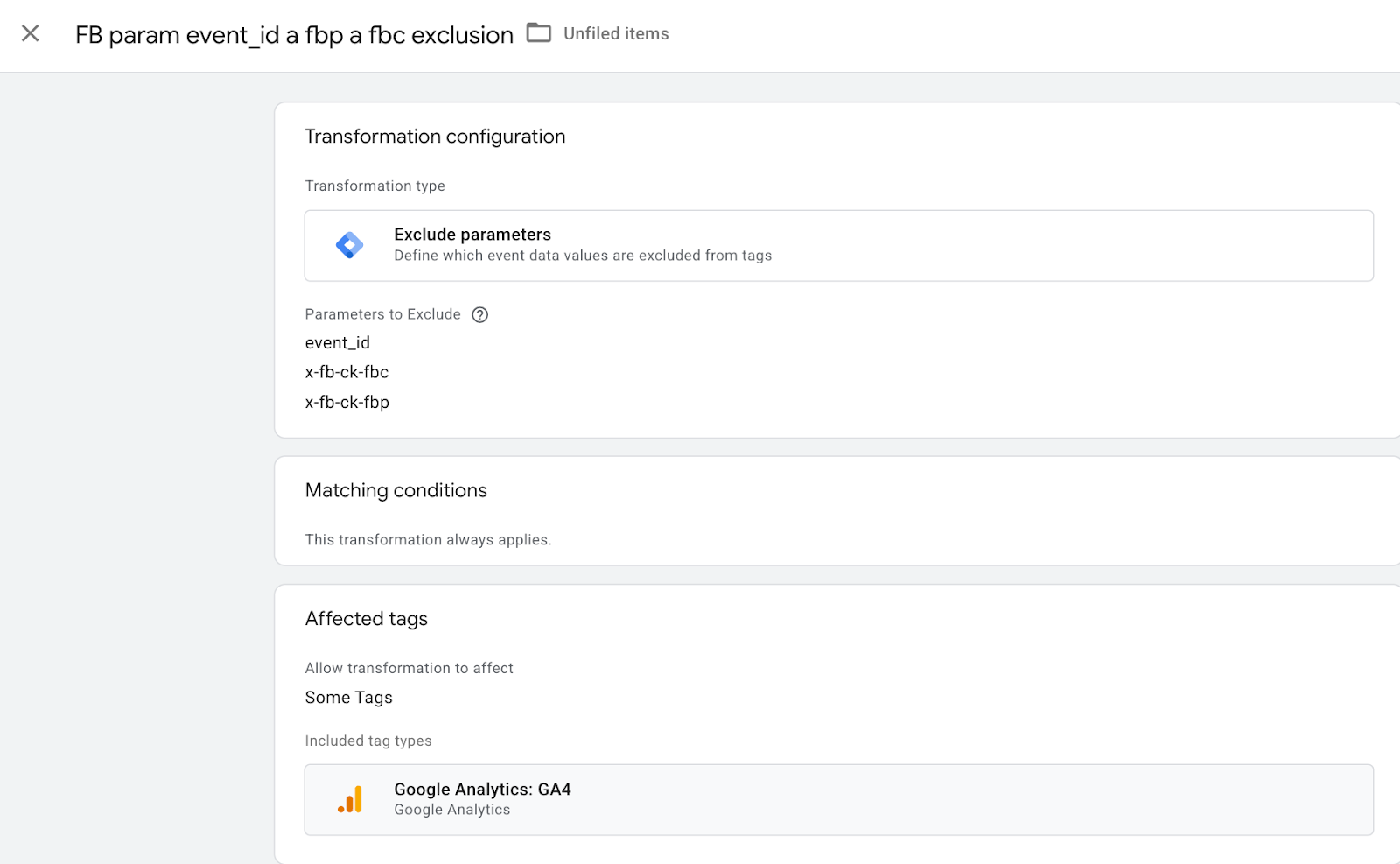Image resolution: width=1400 pixels, height=864 pixels.
Task: Open the Affected tags section
Action: coord(366,619)
